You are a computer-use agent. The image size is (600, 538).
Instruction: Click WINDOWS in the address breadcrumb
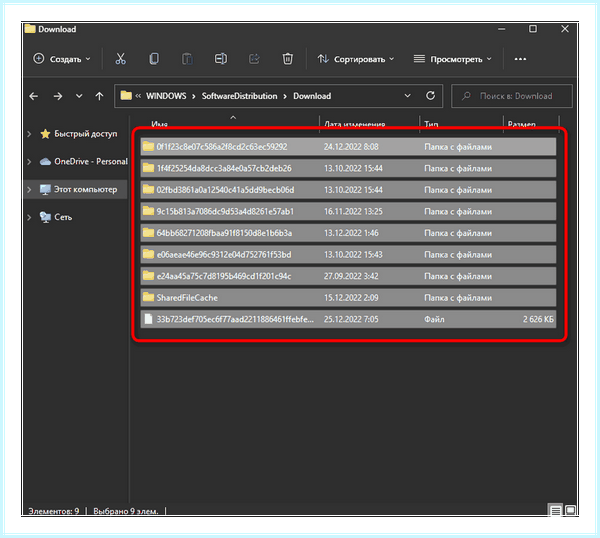[166, 96]
